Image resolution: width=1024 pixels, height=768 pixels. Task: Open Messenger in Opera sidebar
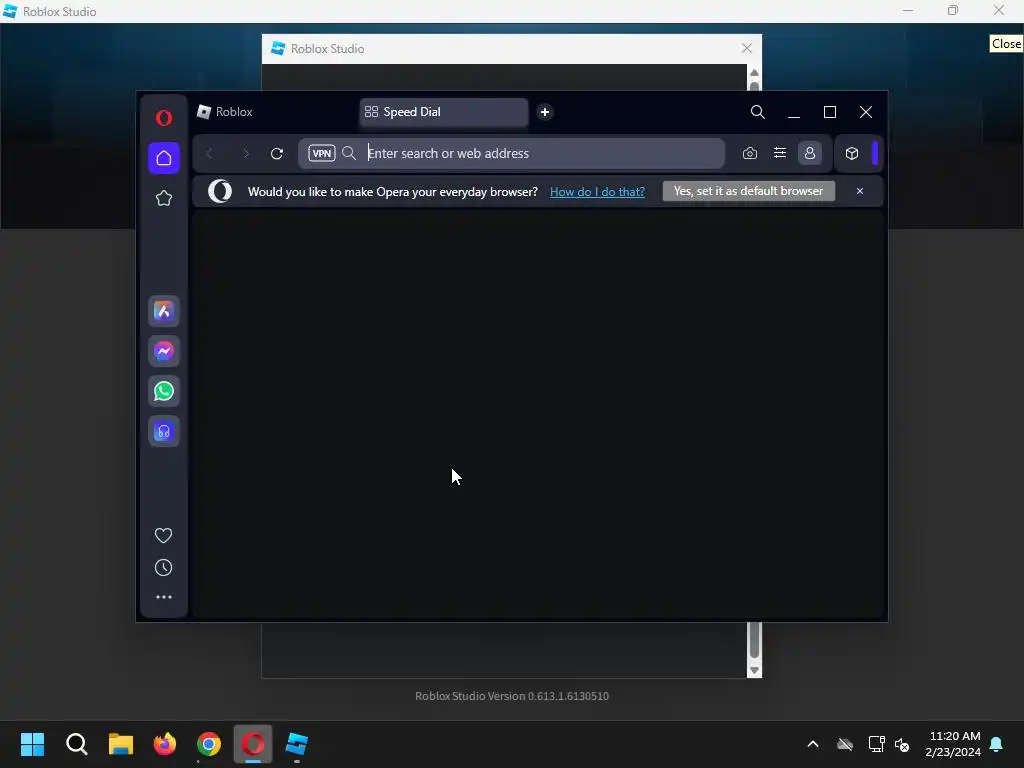(x=164, y=351)
